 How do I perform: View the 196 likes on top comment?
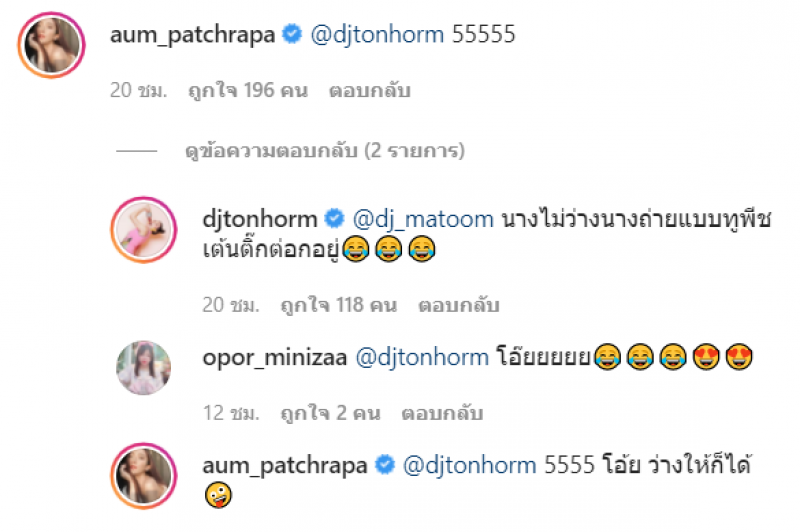[x=248, y=91]
